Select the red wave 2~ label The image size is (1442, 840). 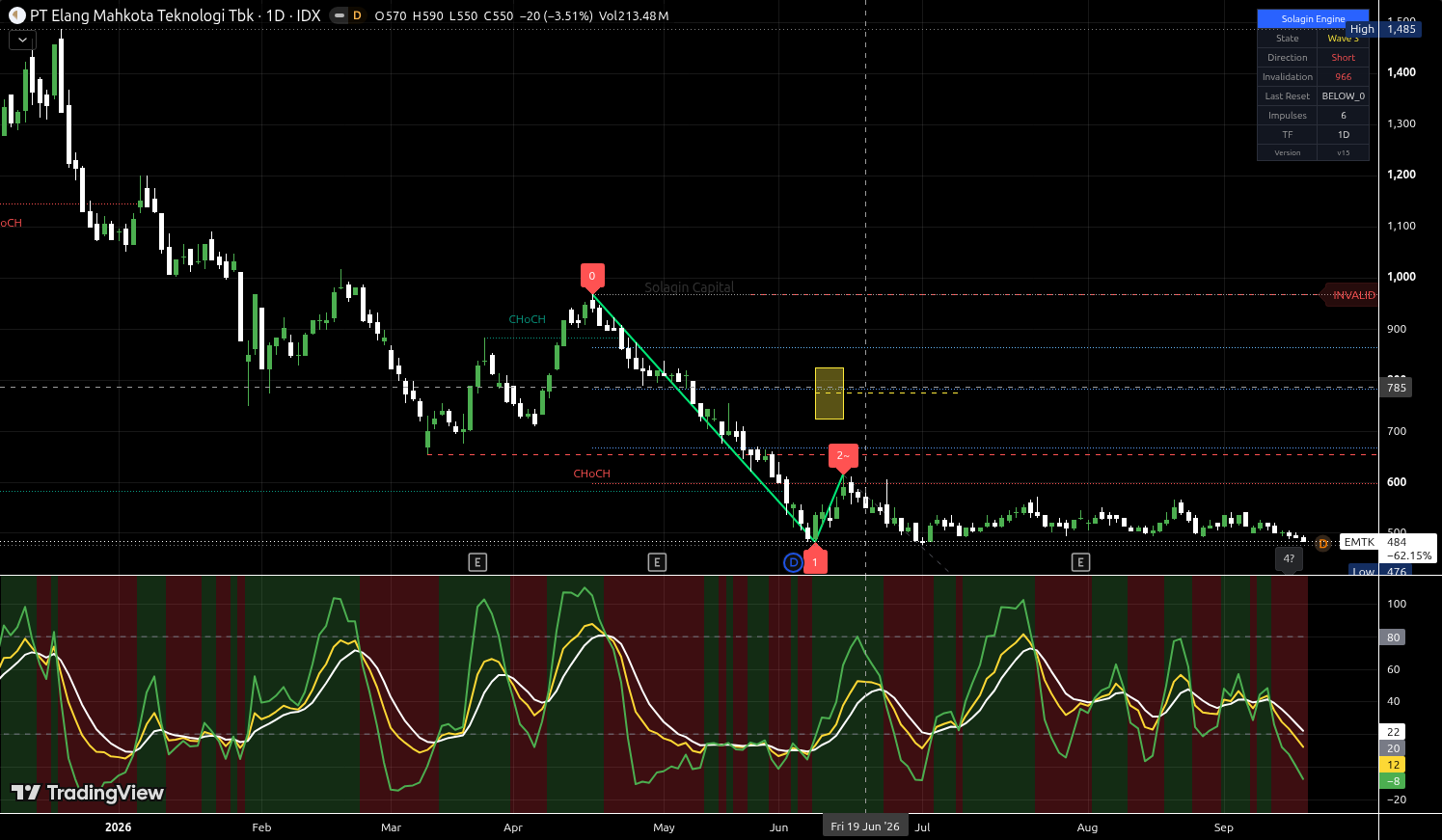point(843,456)
